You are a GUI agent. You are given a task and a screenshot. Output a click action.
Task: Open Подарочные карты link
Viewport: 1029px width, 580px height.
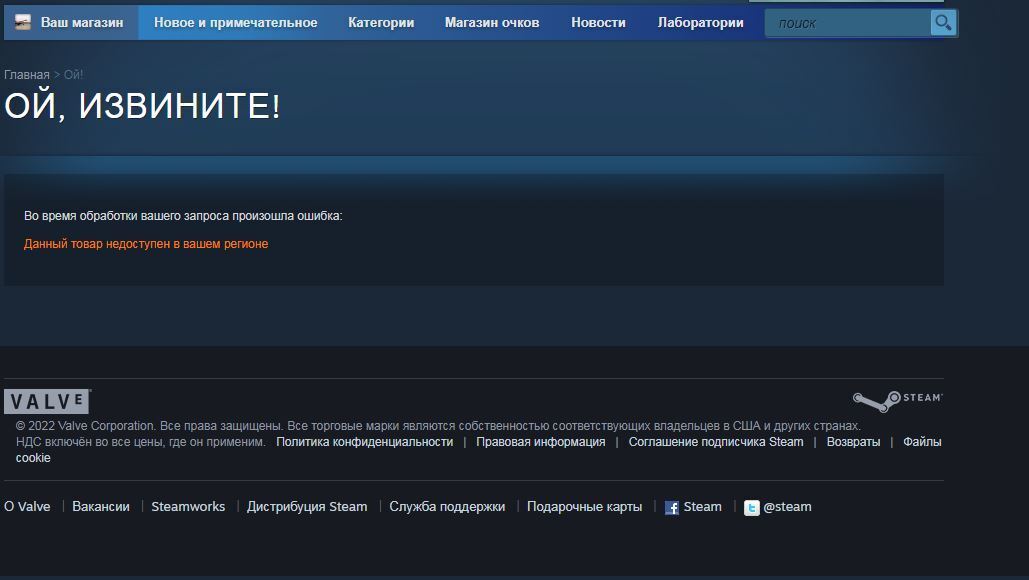pyautogui.click(x=584, y=507)
